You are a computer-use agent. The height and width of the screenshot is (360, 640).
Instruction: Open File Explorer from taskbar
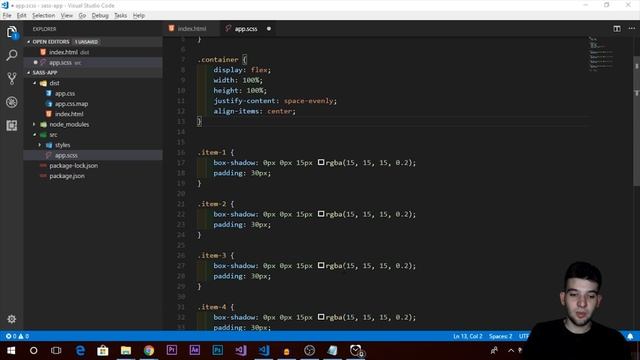click(126, 350)
